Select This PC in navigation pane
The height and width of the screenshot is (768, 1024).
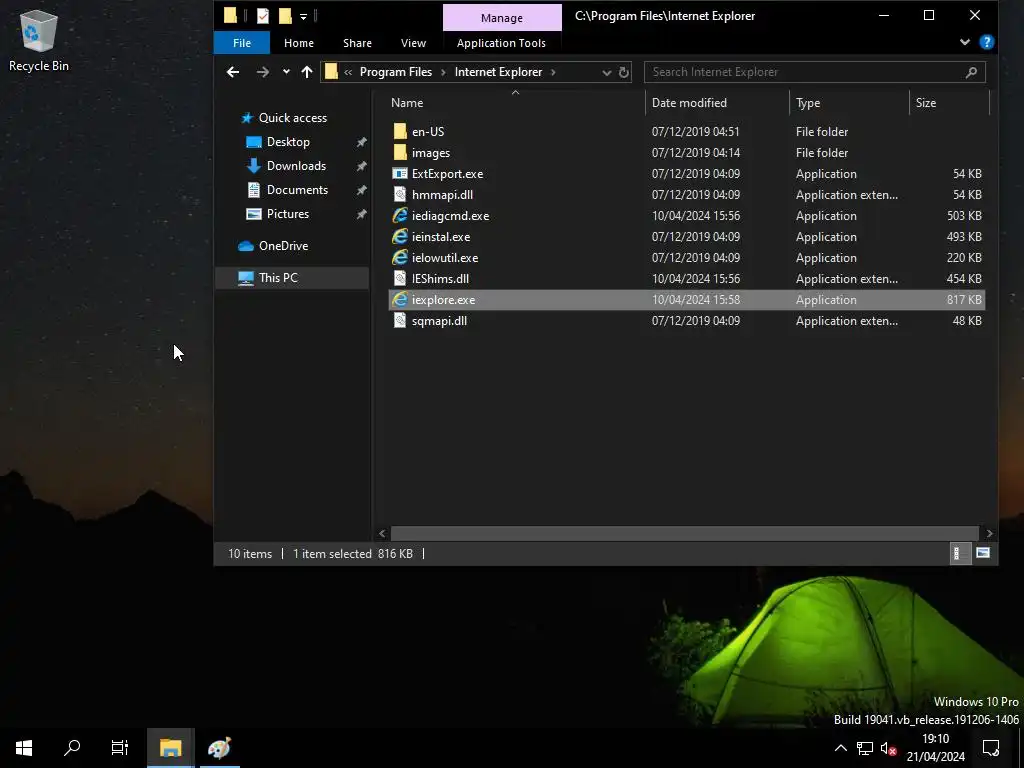pos(278,278)
